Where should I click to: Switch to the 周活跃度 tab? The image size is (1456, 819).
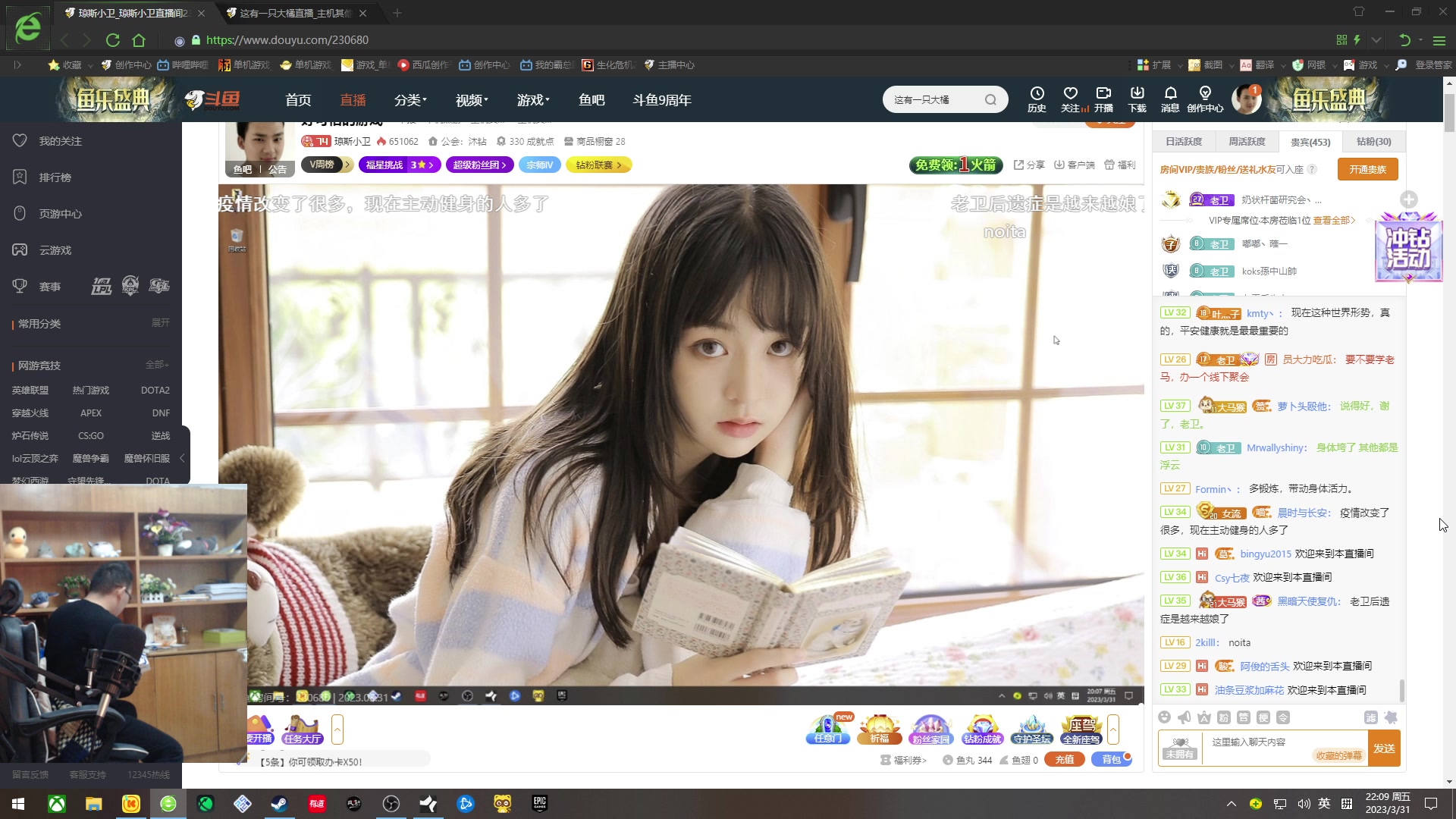tap(1247, 142)
